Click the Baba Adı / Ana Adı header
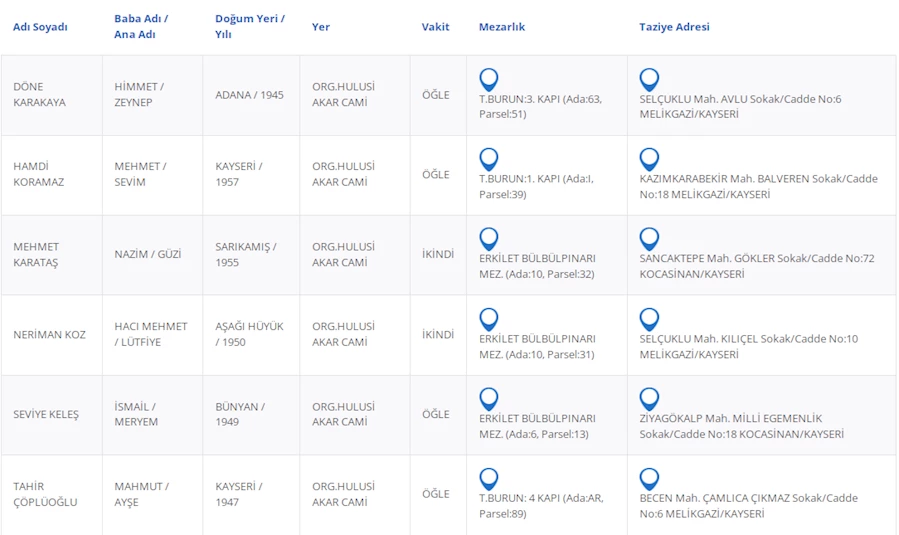This screenshot has width=899, height=535. [141, 26]
